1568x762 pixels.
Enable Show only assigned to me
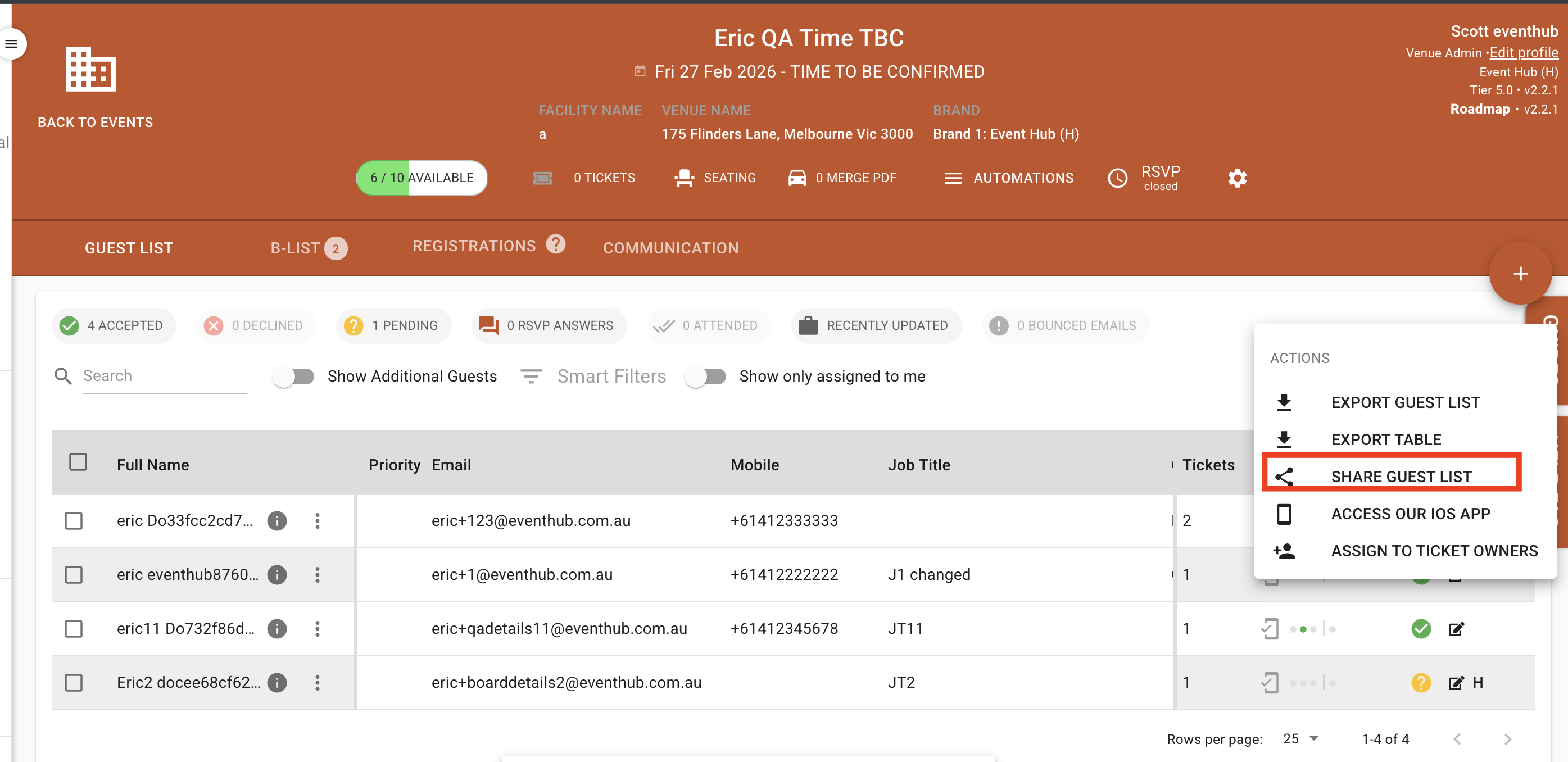click(x=705, y=376)
